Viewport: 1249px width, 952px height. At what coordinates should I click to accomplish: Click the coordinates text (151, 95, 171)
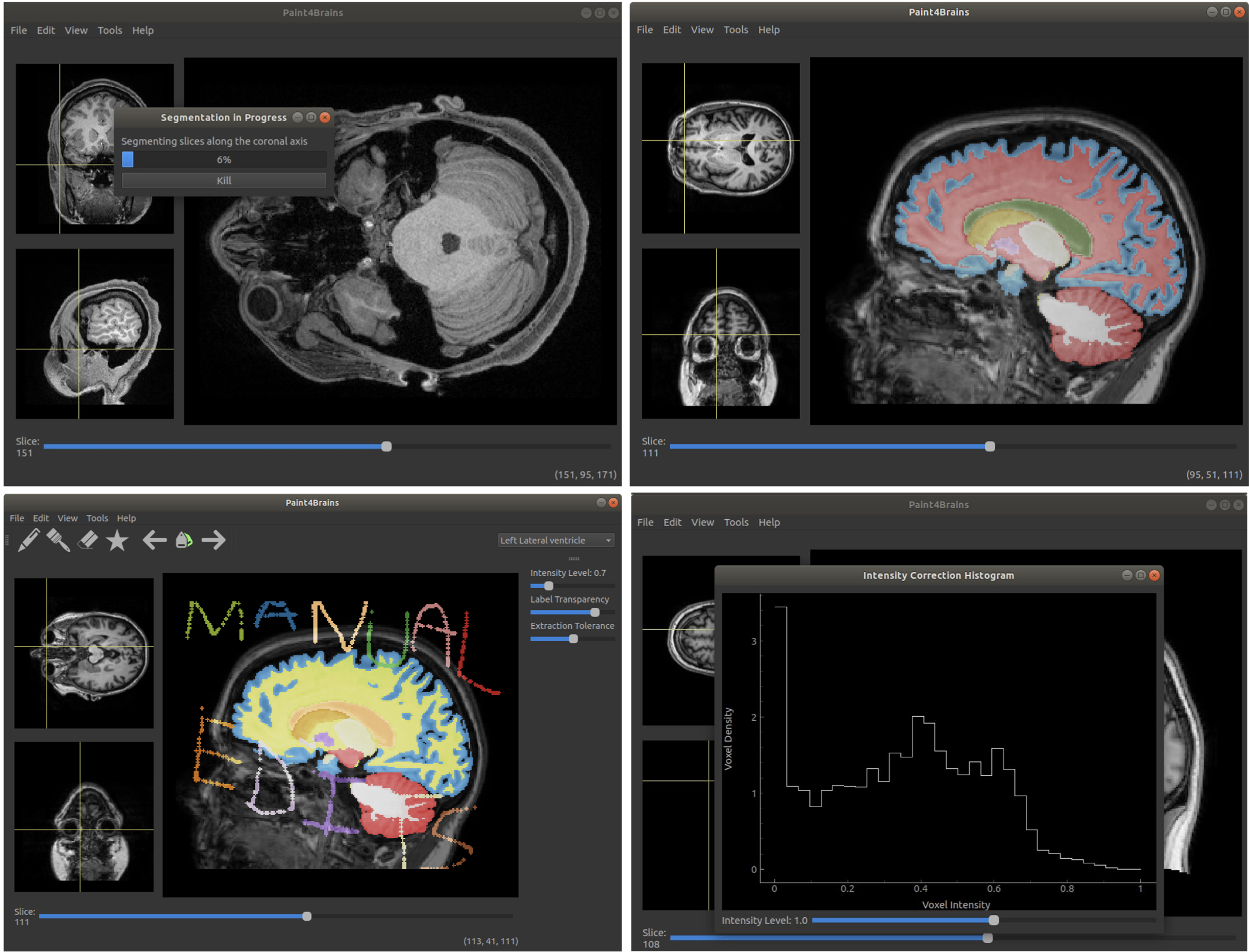point(585,475)
